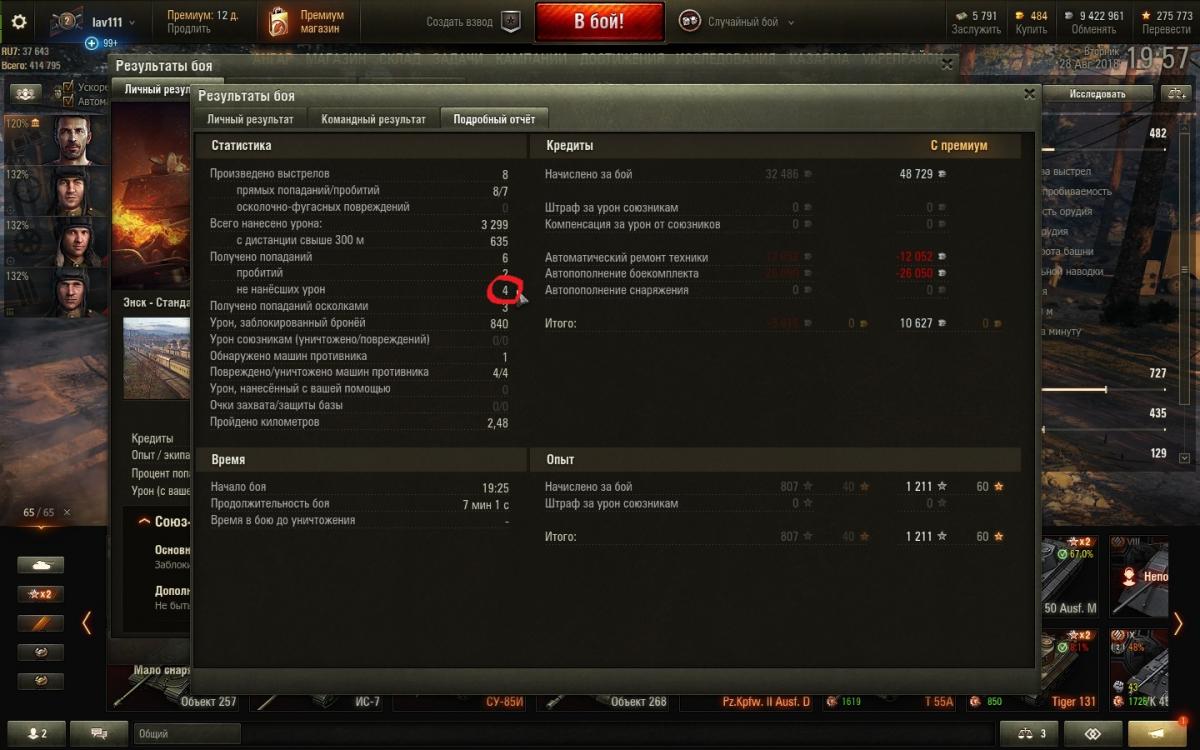Image resolution: width=1200 pixels, height=750 pixels.
Task: Uncheck the Автом… checkbox
Action: 68,101
